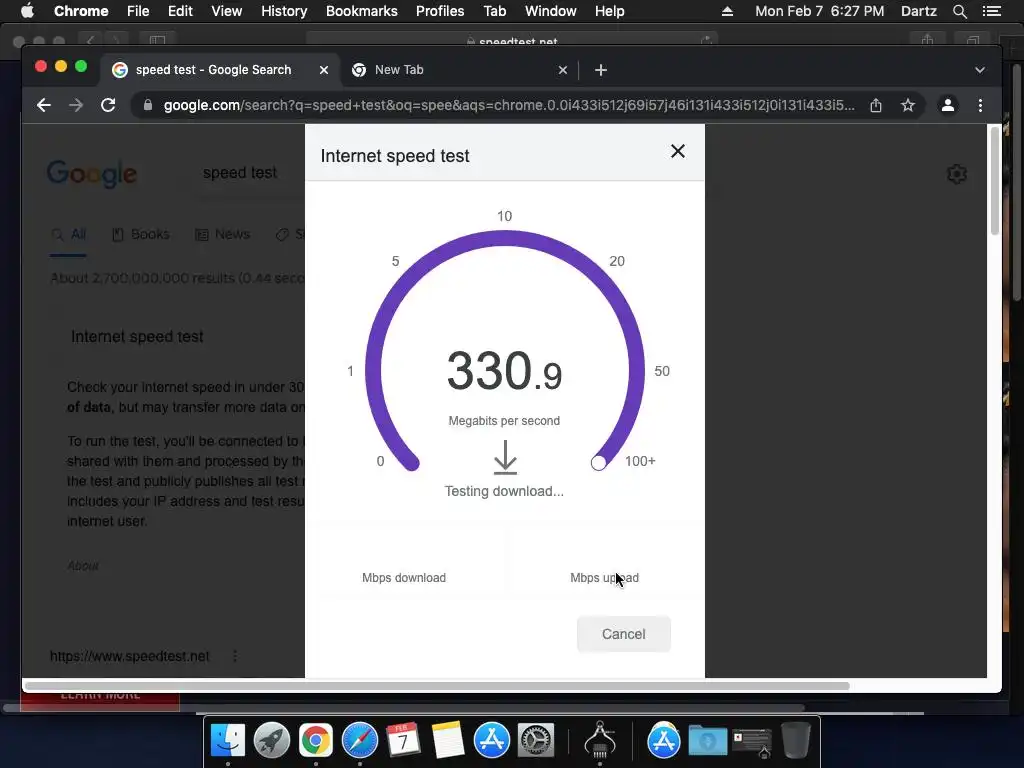Open the Bookmarks menu
The width and height of the screenshot is (1024, 768).
362,11
